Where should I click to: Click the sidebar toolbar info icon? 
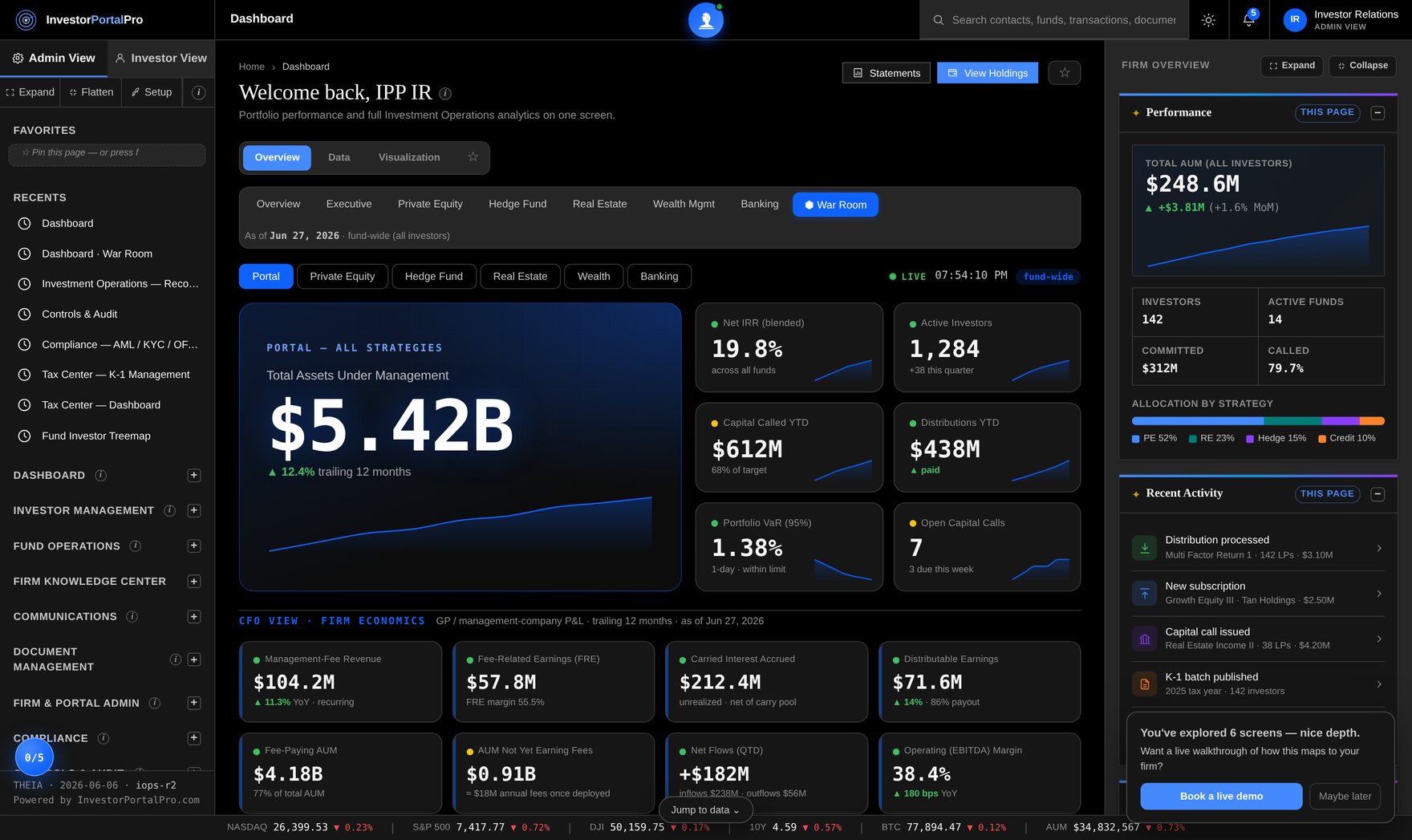click(199, 92)
